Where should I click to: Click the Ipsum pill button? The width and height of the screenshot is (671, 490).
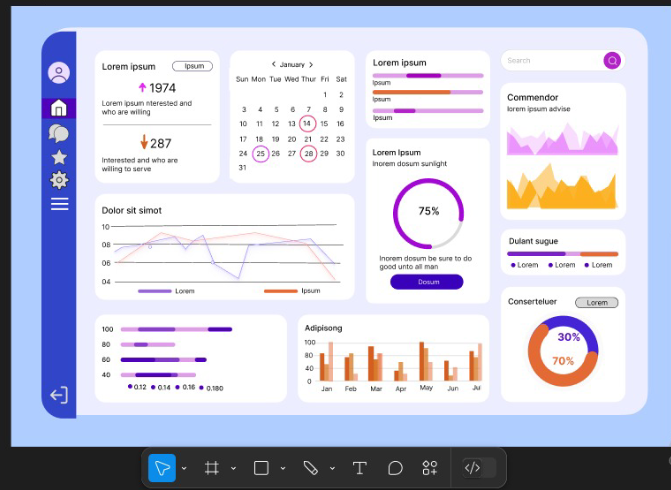click(193, 66)
